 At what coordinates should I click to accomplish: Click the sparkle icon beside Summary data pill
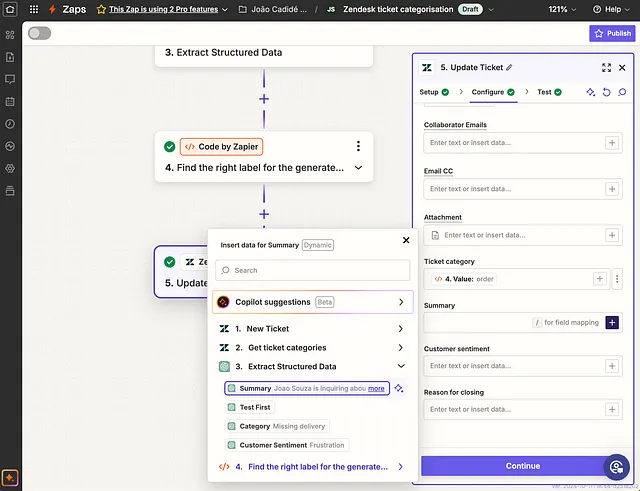(x=399, y=388)
